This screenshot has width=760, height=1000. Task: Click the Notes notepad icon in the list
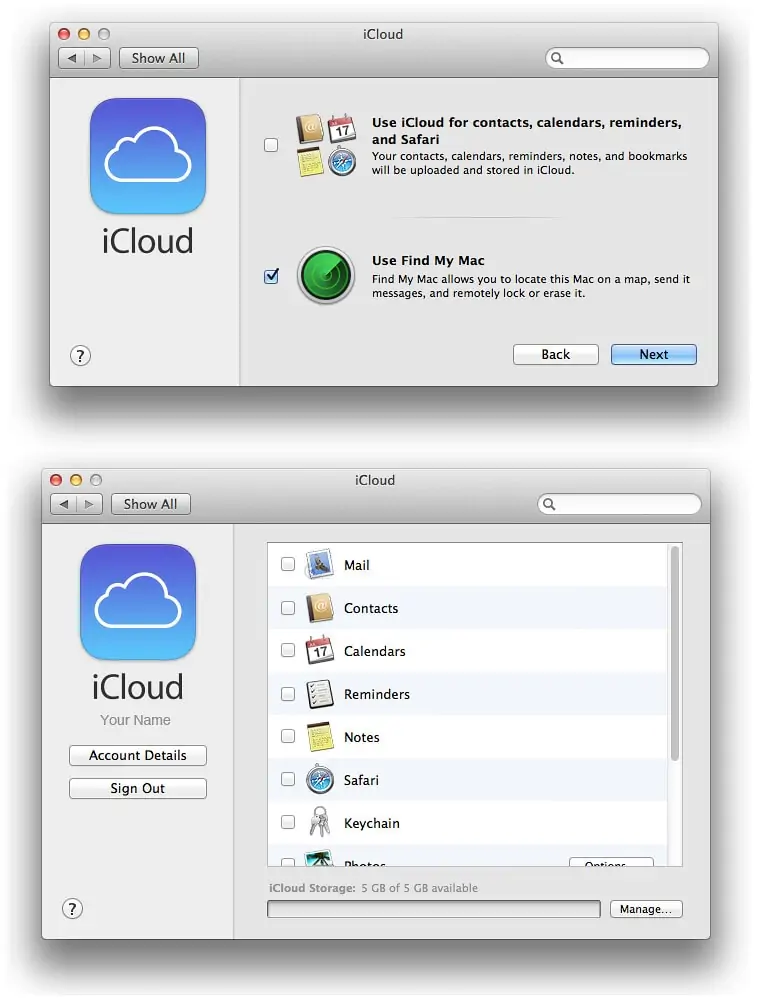pyautogui.click(x=319, y=737)
